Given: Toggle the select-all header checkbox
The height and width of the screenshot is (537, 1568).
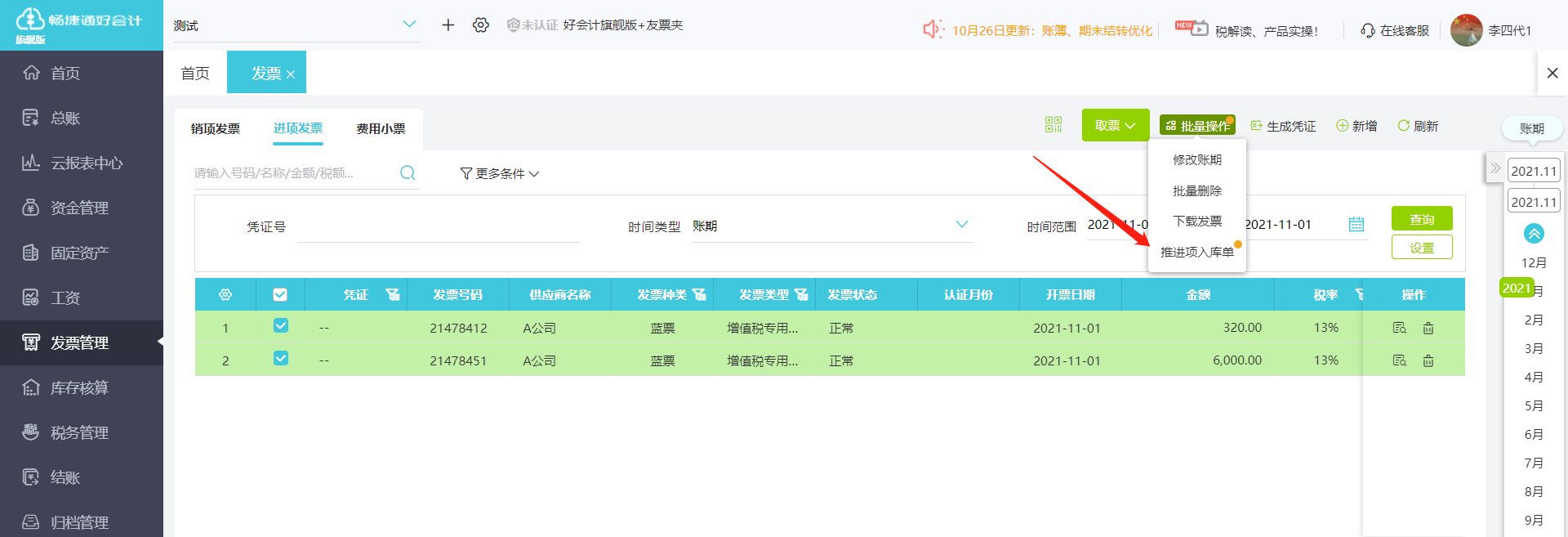Looking at the screenshot, I should coord(280,294).
